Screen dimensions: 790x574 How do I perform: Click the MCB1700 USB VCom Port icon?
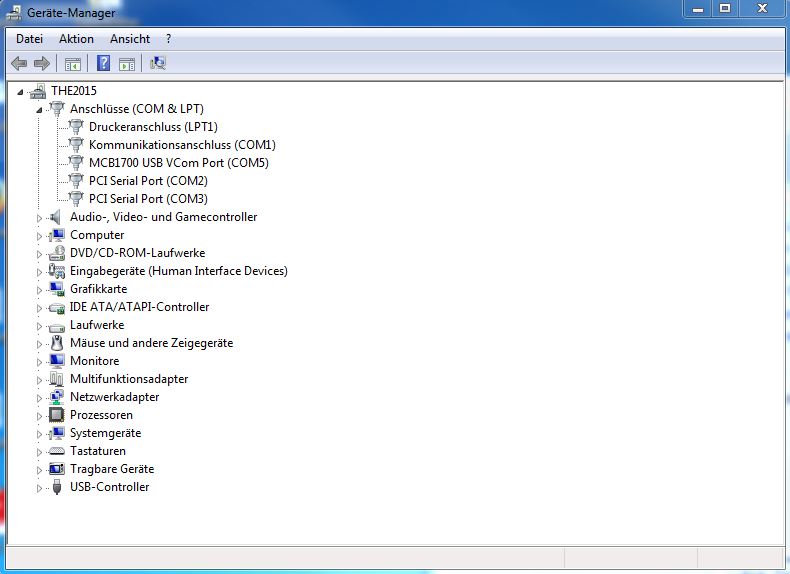pos(76,163)
